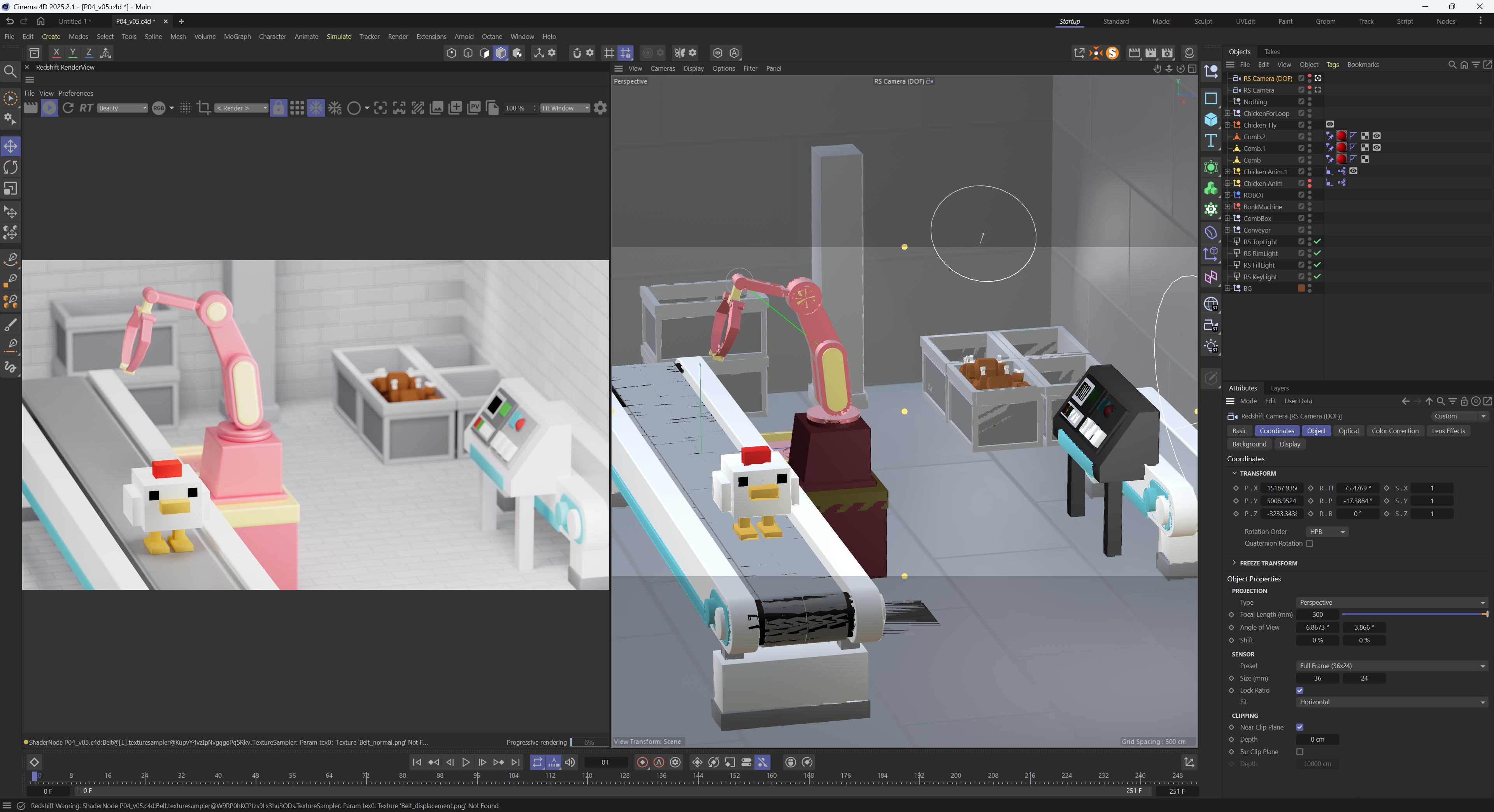Click the Color Correction tab button
Image resolution: width=1494 pixels, height=812 pixels.
pyautogui.click(x=1395, y=430)
